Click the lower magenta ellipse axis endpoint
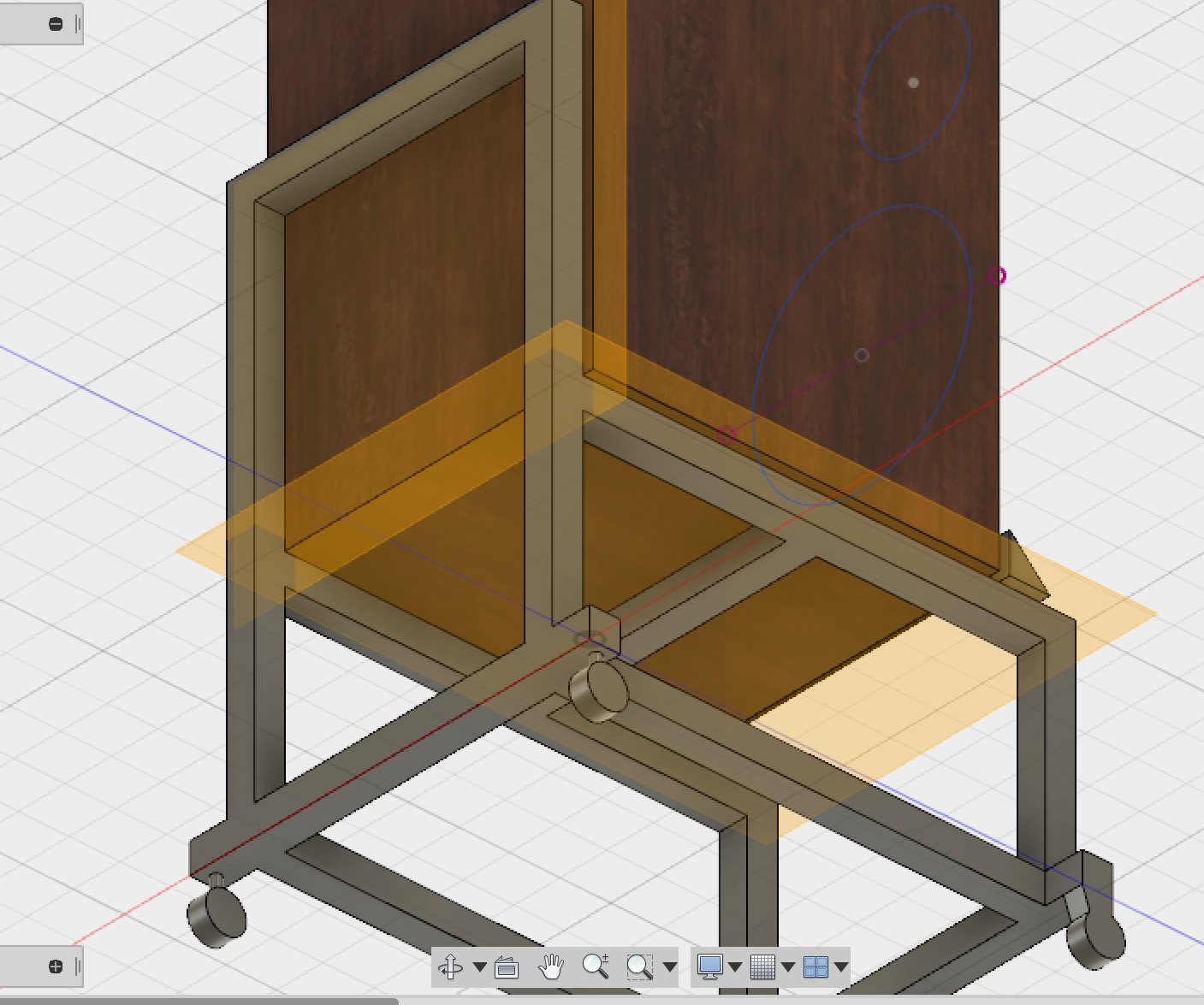Image resolution: width=1204 pixels, height=1005 pixels. (727, 435)
